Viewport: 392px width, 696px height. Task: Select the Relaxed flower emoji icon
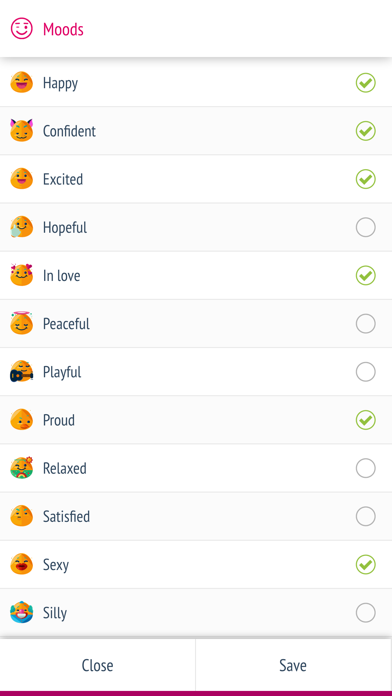click(21, 468)
